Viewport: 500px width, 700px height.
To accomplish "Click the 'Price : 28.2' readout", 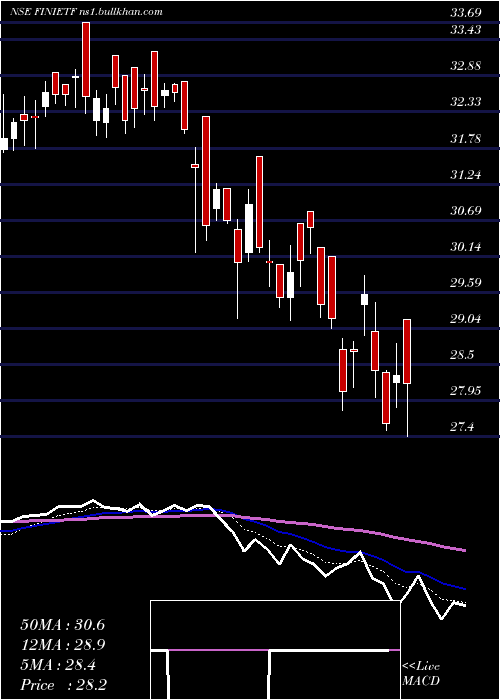I will [62, 685].
